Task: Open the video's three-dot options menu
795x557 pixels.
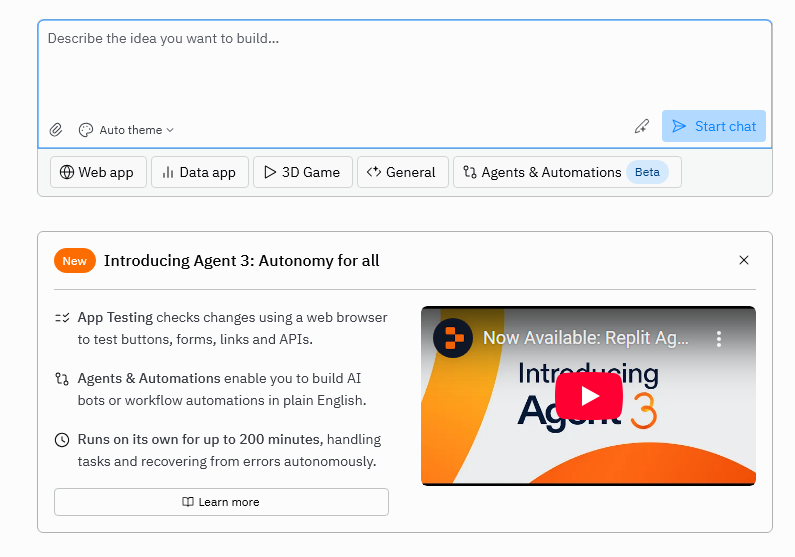Action: pyautogui.click(x=718, y=339)
